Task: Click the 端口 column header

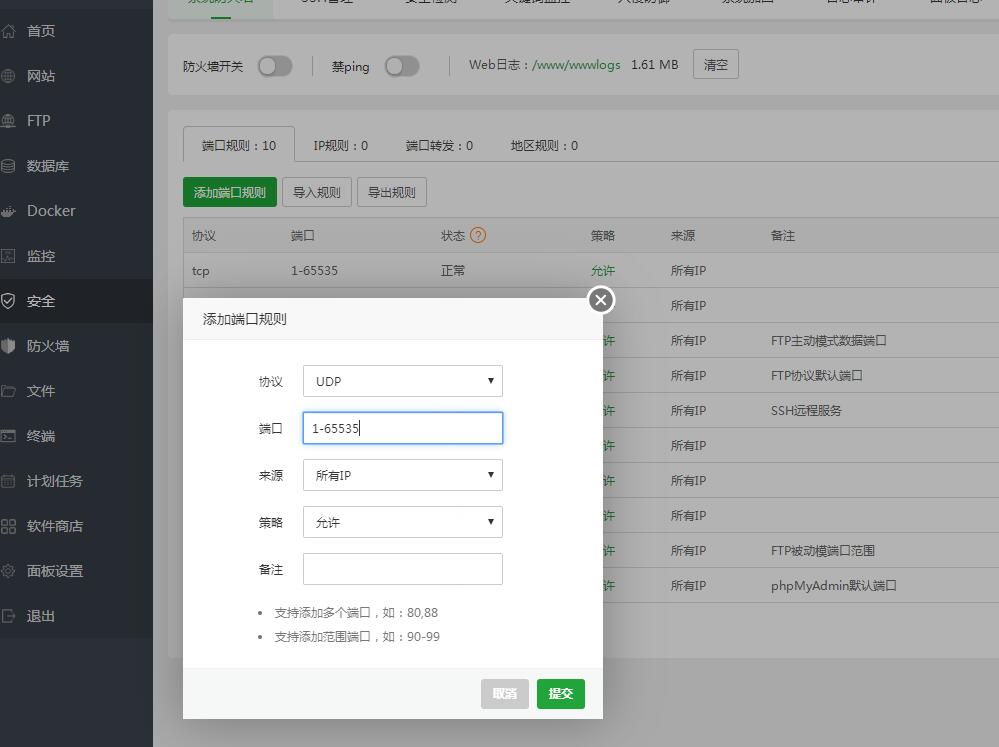Action: tap(303, 236)
